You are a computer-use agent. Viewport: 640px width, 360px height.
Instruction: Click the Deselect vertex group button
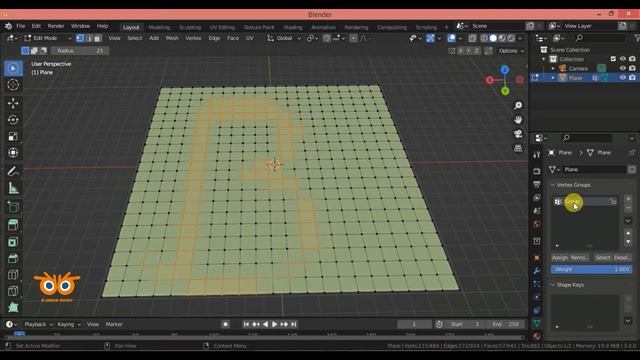[622, 258]
